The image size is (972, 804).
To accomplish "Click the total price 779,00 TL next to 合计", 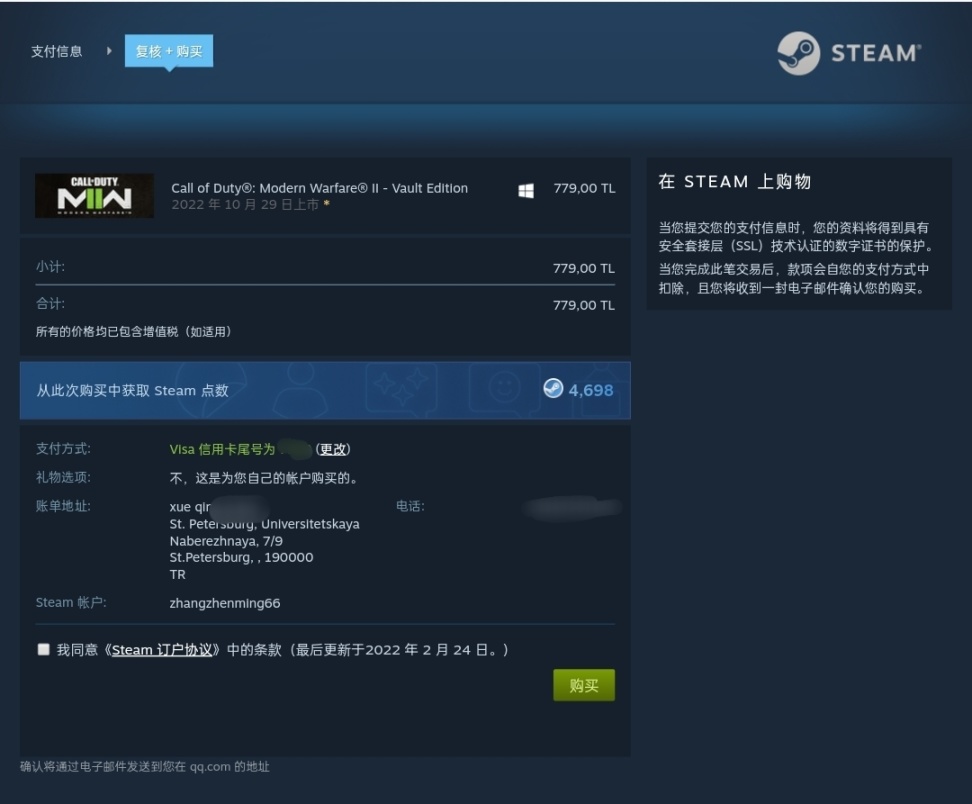I will [584, 305].
